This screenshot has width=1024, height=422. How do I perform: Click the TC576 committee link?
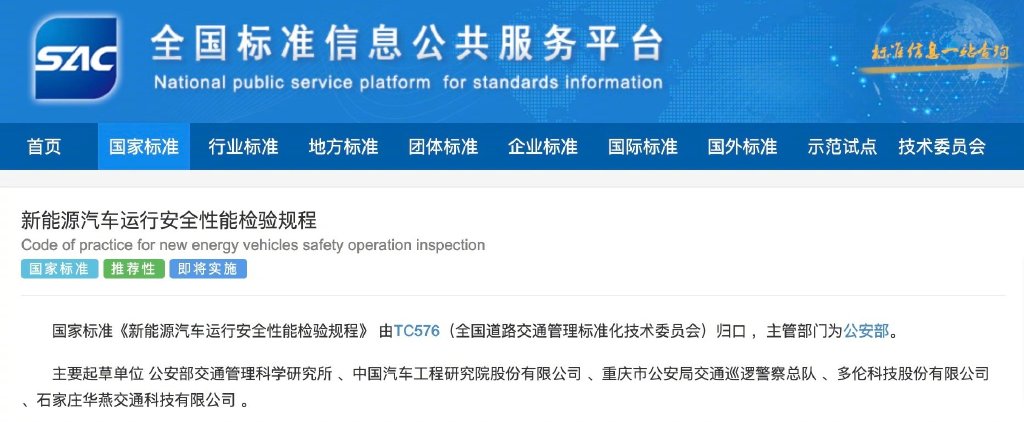417,331
